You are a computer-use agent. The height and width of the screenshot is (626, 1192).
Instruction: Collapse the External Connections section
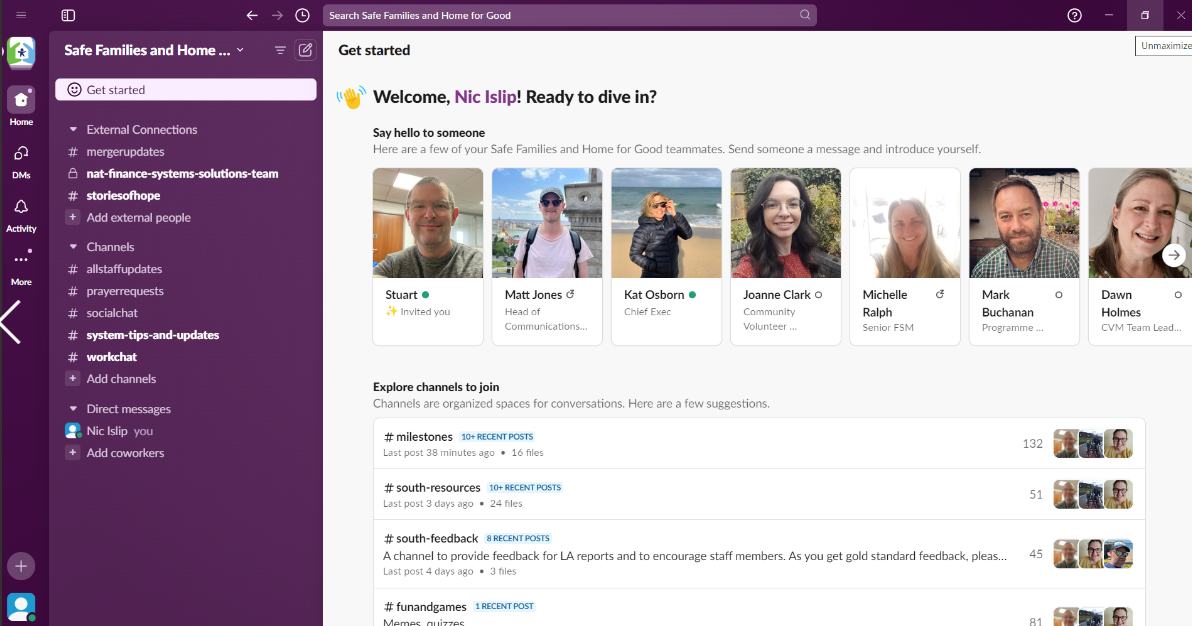[73, 130]
